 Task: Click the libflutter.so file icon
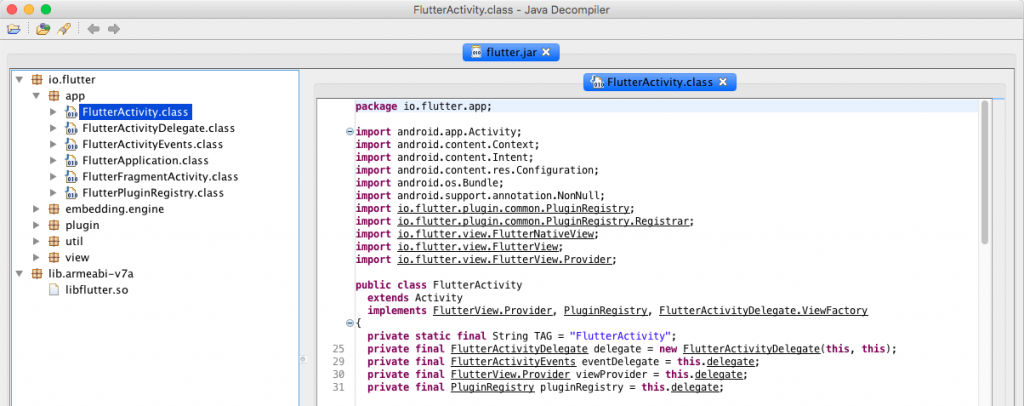coord(55,289)
